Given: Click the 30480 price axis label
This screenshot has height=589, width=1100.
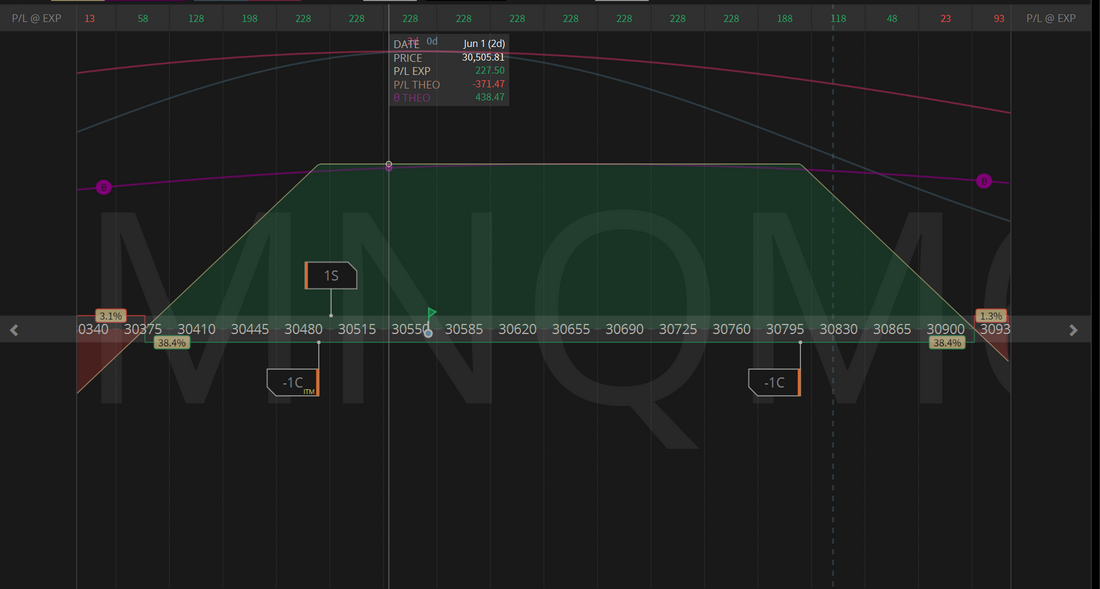Looking at the screenshot, I should pos(303,330).
